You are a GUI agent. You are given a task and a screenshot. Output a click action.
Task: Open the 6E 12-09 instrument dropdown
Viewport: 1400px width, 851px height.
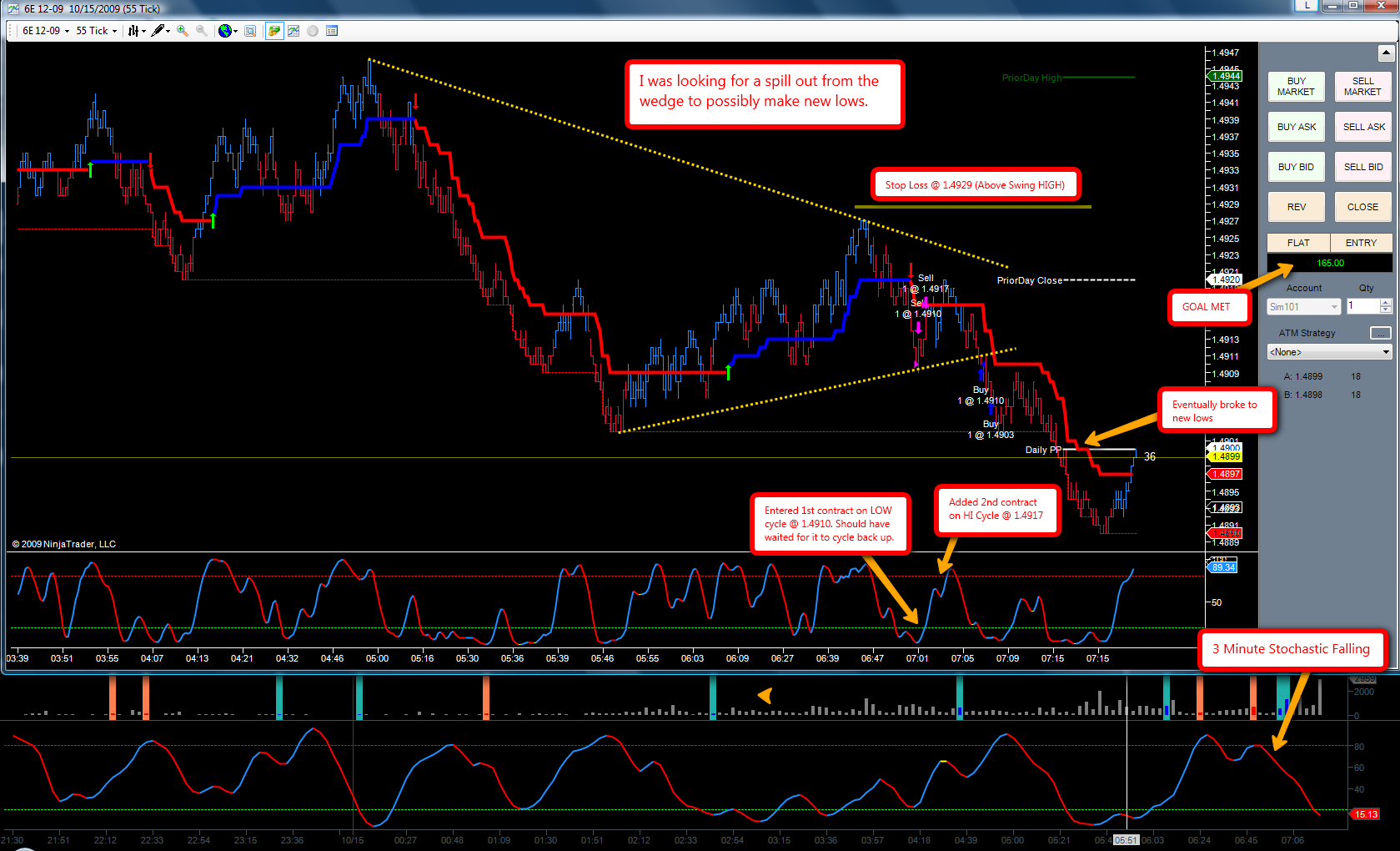point(46,31)
